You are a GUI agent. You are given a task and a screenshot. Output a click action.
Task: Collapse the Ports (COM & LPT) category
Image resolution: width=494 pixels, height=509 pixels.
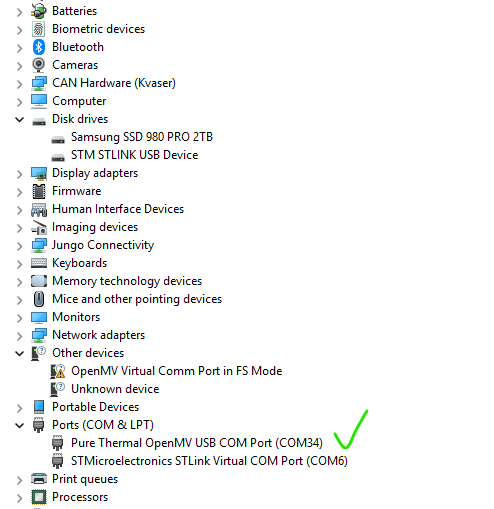[x=20, y=425]
